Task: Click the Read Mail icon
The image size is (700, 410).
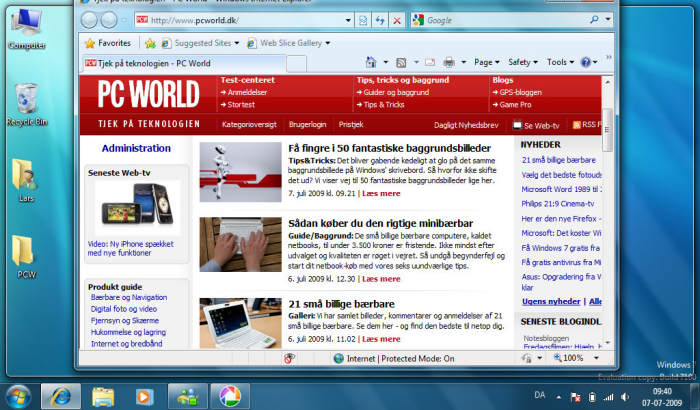Action: (430, 63)
